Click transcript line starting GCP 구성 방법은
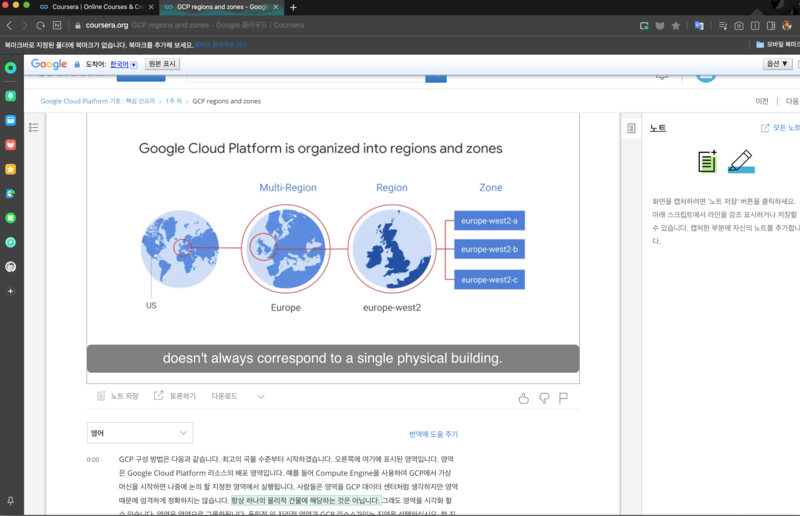The image size is (800, 516). point(286,459)
